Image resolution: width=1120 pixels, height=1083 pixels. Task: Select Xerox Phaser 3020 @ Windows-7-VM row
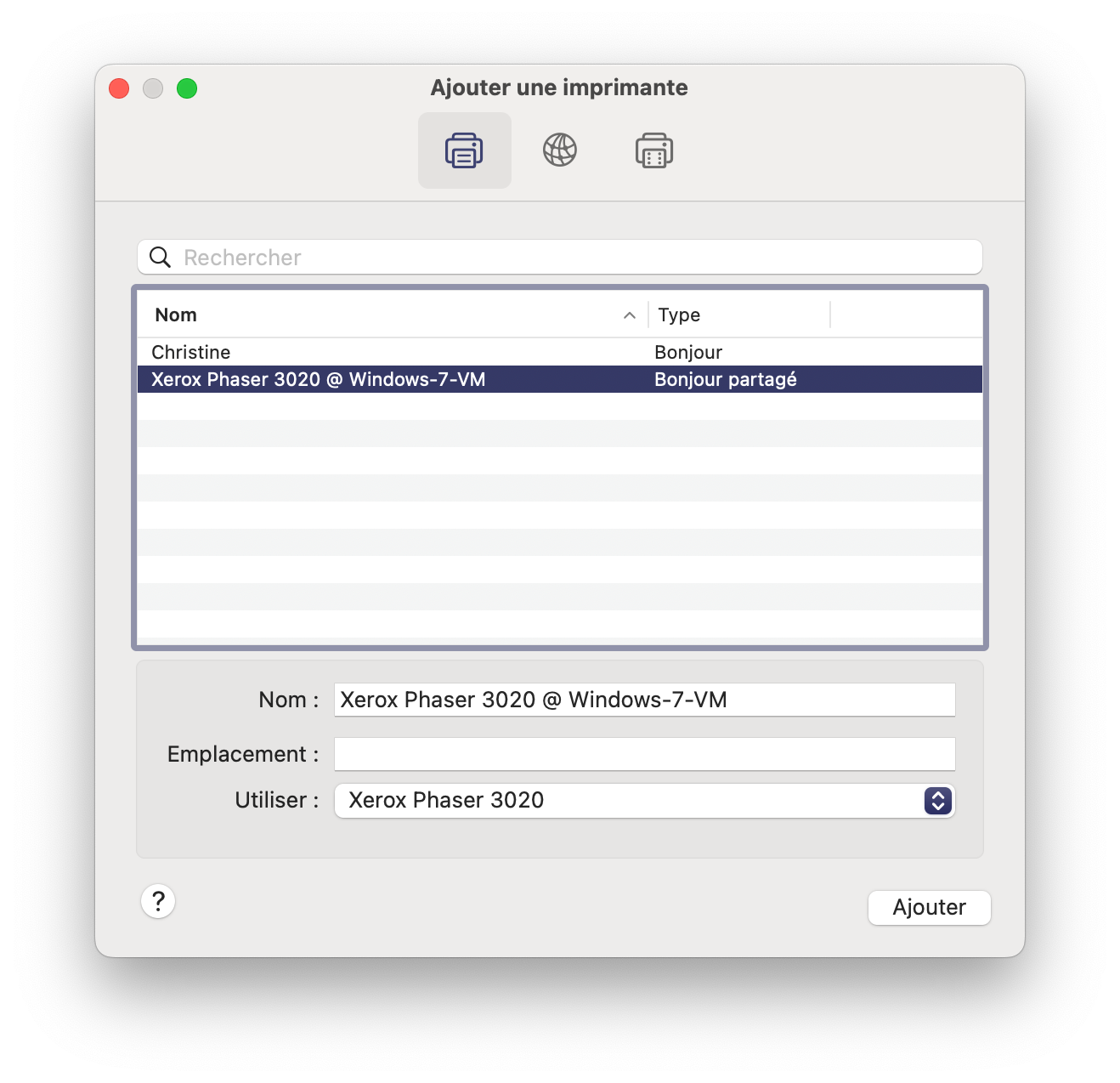coord(560,379)
